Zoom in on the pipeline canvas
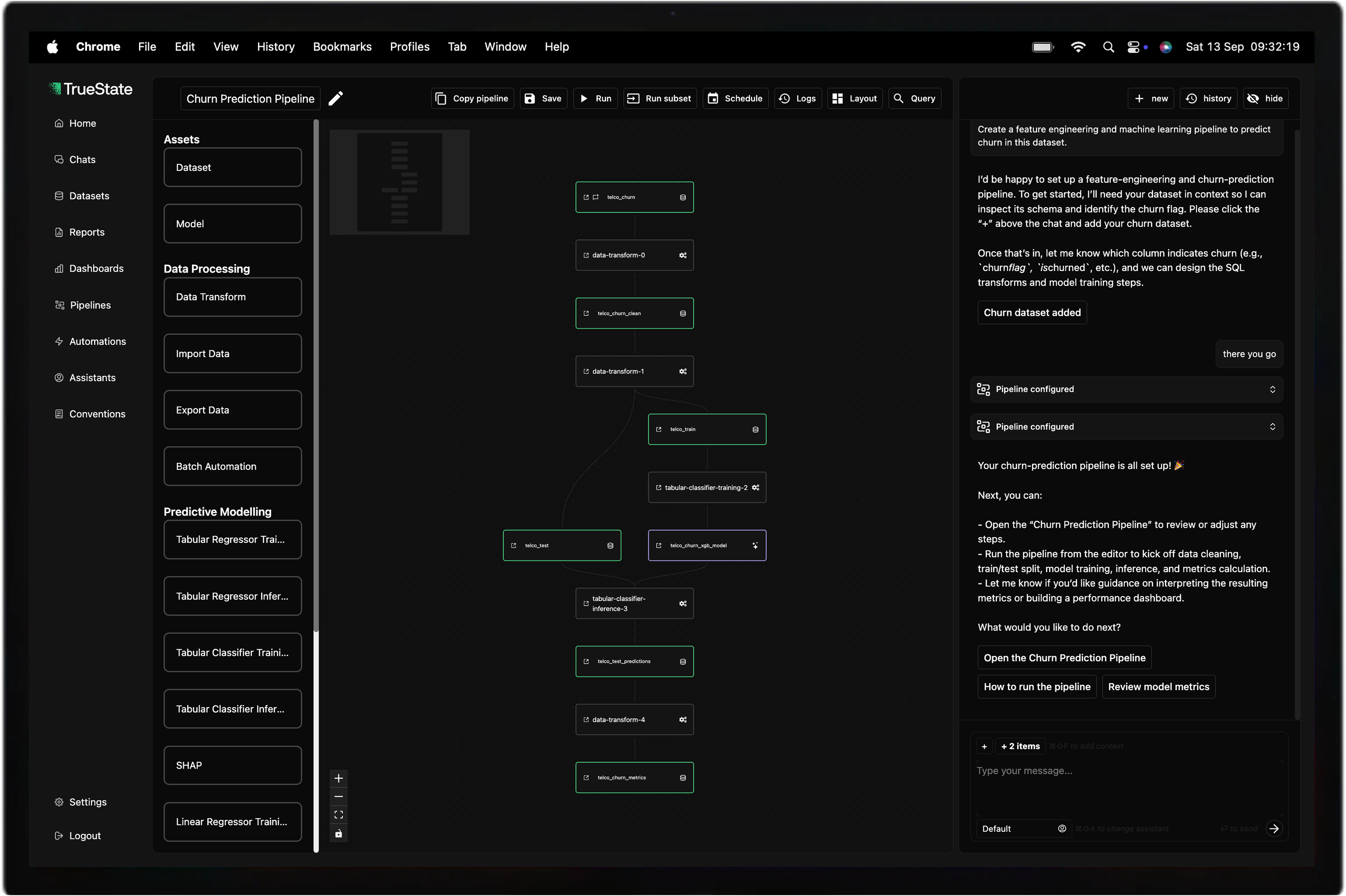Image resolution: width=1346 pixels, height=896 pixels. 338,778
